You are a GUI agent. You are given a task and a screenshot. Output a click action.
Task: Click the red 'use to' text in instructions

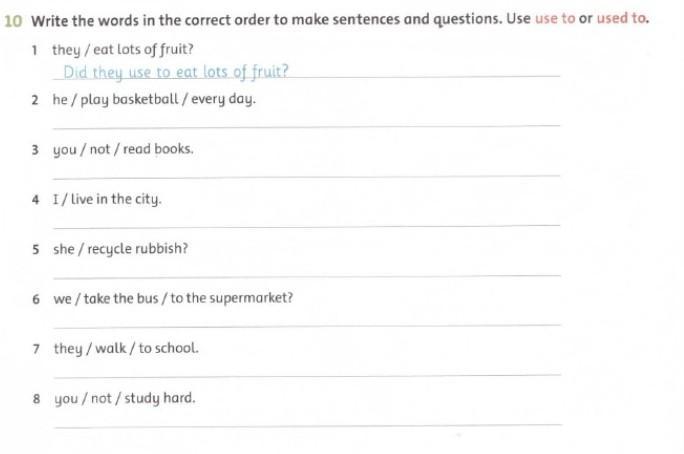click(x=555, y=18)
